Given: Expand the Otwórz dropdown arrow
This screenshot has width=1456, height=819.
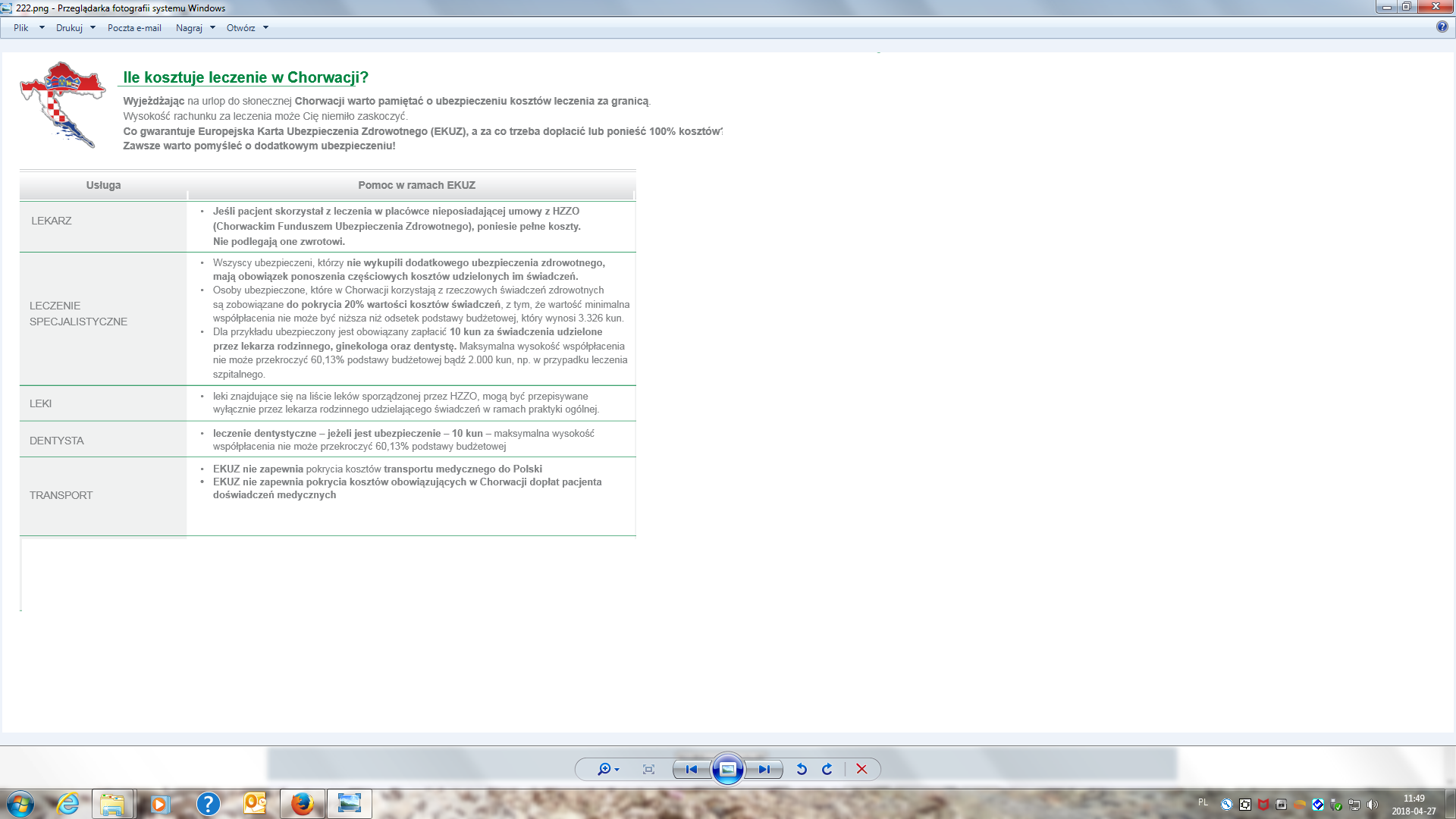Looking at the screenshot, I should (x=265, y=28).
